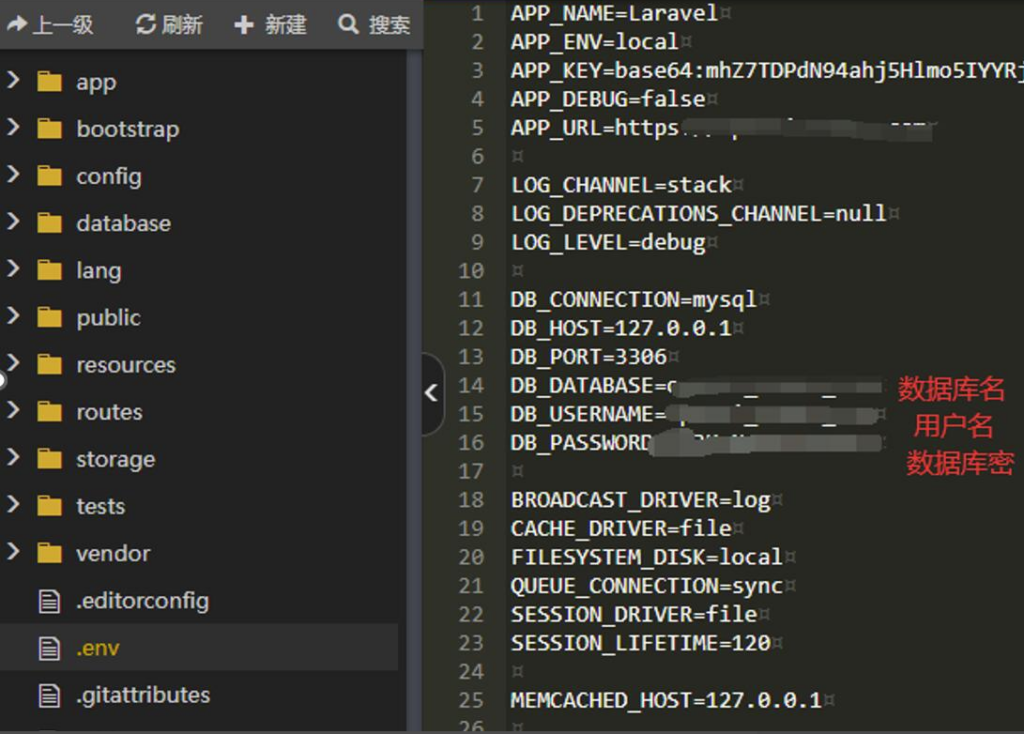Select the routes folder label
The width and height of the screenshot is (1024, 734).
(109, 412)
